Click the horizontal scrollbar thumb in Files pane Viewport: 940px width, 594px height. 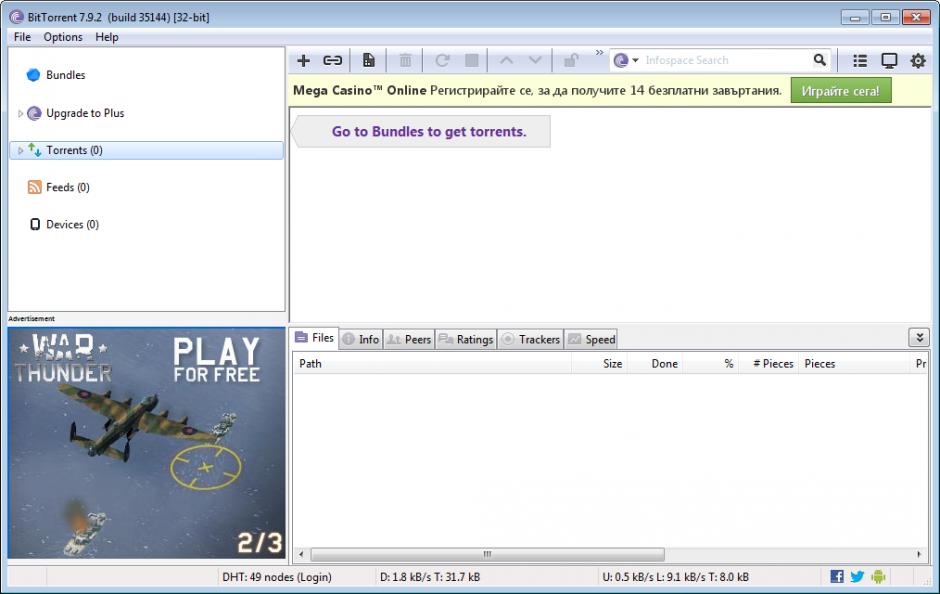coord(487,554)
